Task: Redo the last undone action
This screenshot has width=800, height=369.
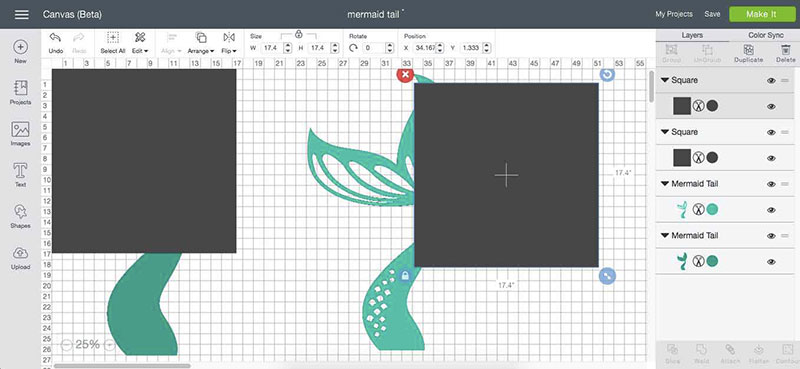Action: [79, 43]
